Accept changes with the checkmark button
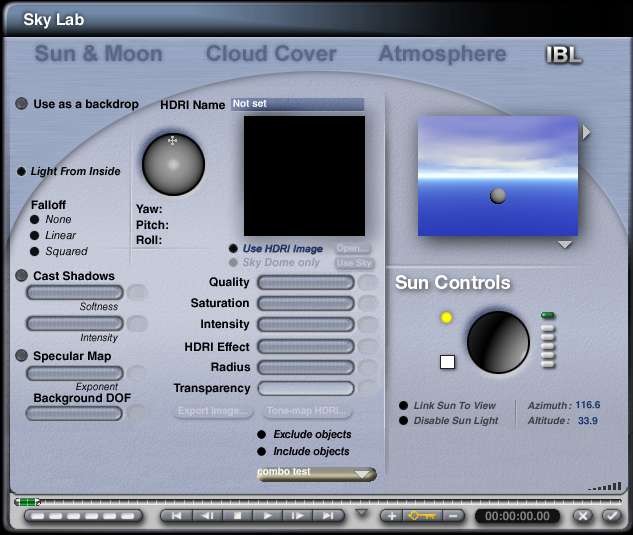The height and width of the screenshot is (535, 633). (x=610, y=516)
